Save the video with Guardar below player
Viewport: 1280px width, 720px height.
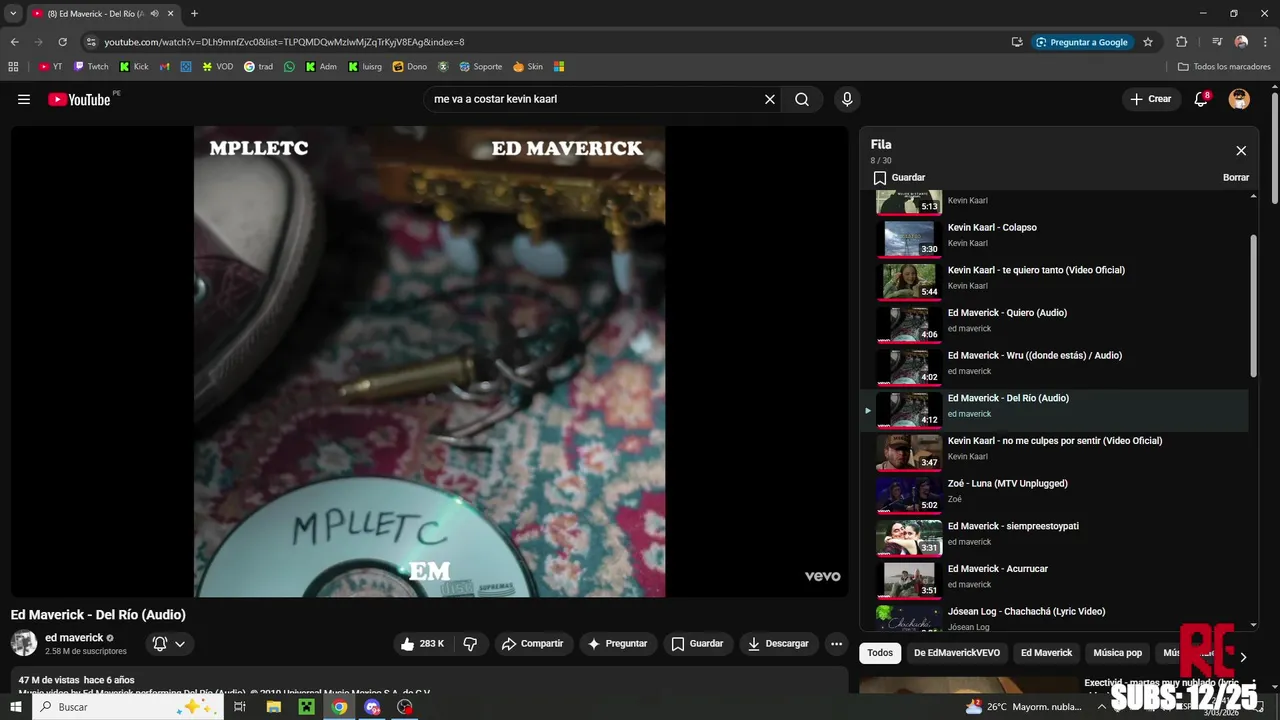click(697, 644)
